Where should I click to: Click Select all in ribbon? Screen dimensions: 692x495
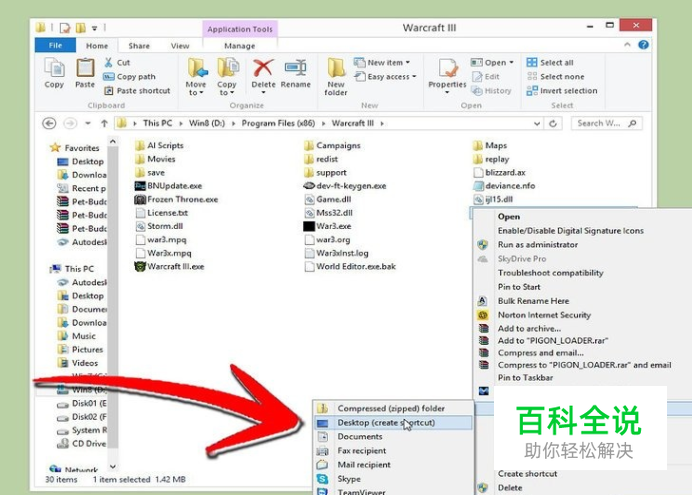550,63
